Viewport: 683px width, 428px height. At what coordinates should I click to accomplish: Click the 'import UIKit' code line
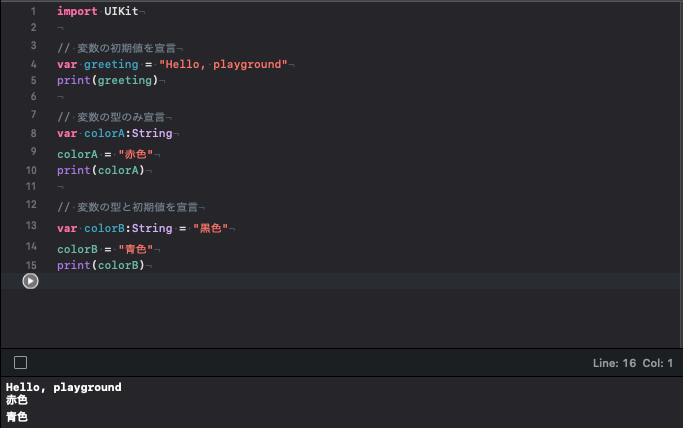[98, 11]
